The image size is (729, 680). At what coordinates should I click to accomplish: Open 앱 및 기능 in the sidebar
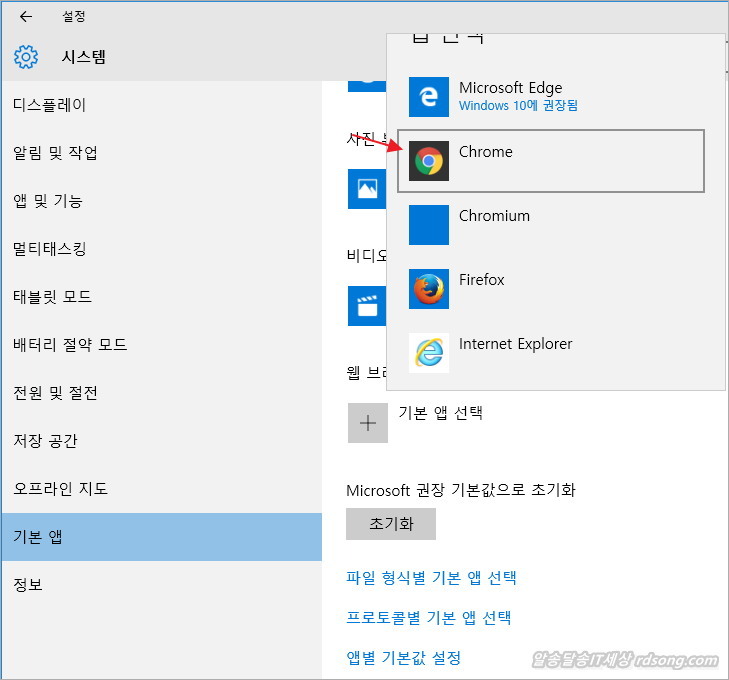[48, 201]
